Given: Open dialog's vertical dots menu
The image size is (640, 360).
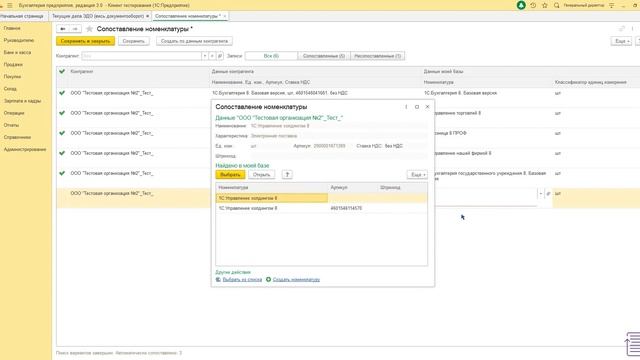Looking at the screenshot, I should tap(406, 107).
